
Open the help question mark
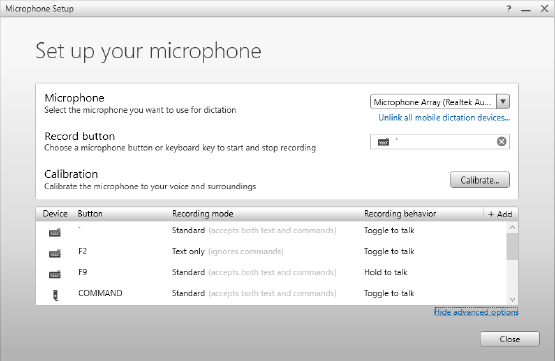tap(509, 8)
